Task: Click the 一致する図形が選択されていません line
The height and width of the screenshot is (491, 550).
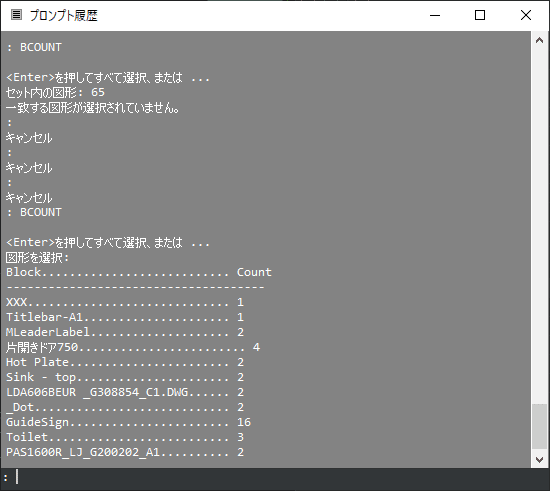Action: [93, 107]
